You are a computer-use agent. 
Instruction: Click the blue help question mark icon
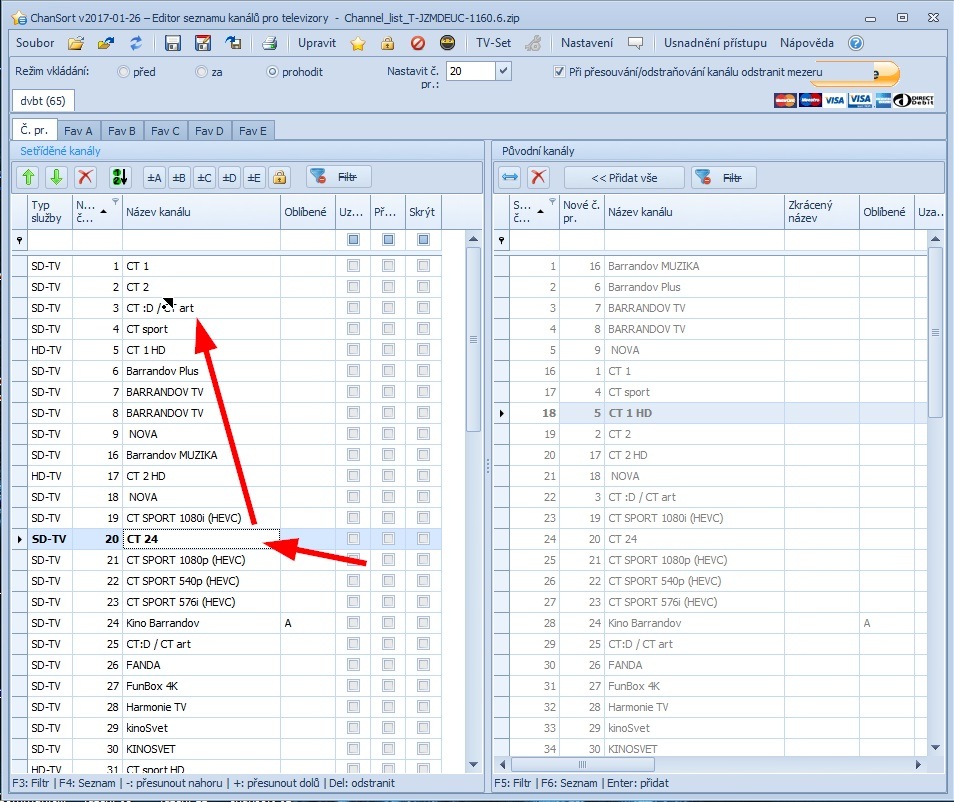click(x=856, y=43)
